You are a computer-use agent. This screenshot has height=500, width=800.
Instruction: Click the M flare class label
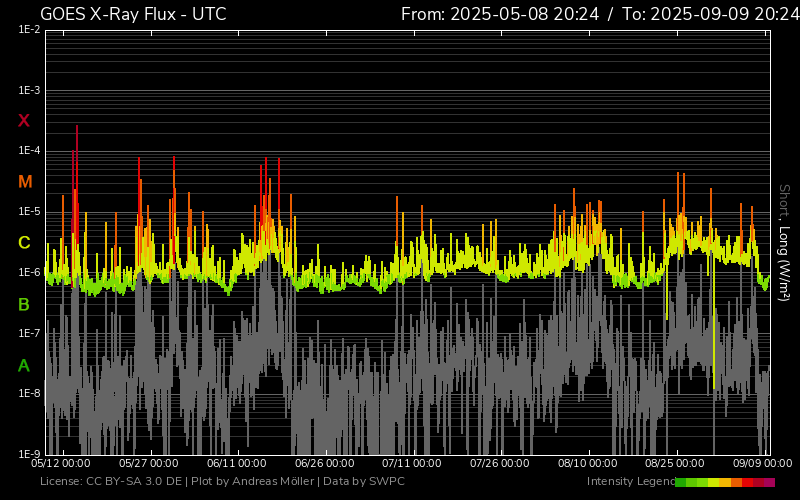point(25,182)
